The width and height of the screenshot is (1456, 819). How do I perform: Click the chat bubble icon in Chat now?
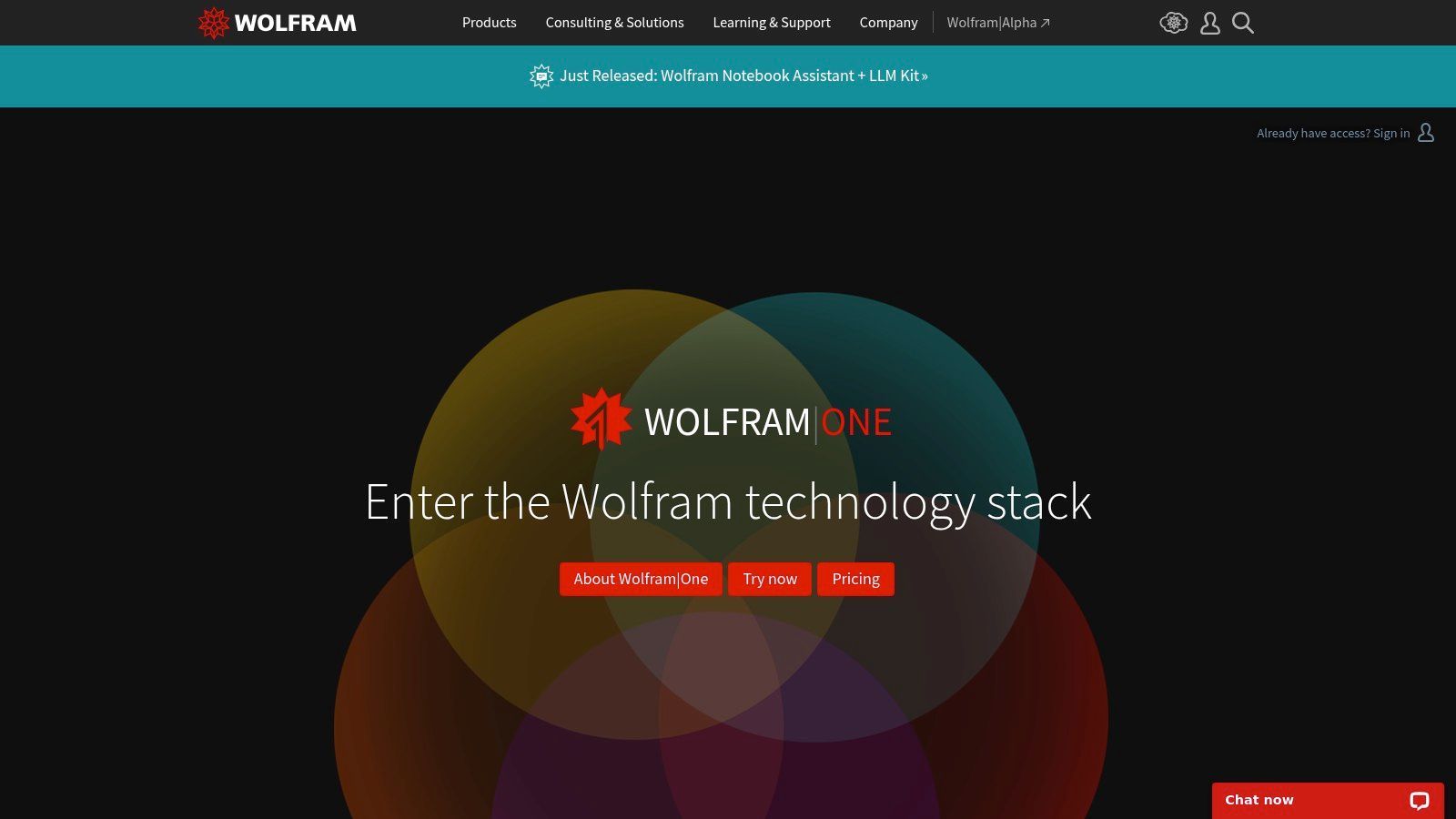click(x=1419, y=800)
